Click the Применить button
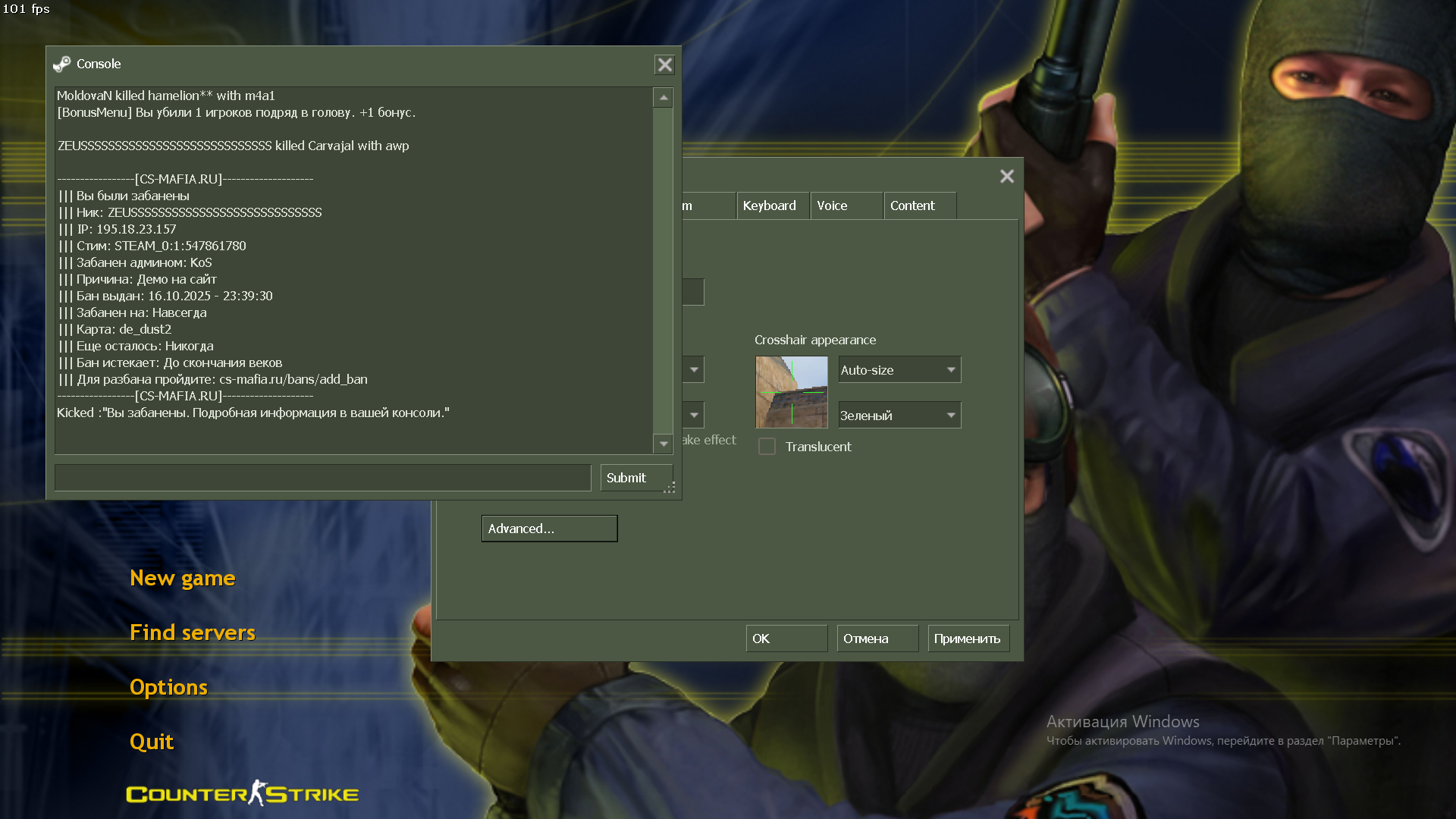1456x819 pixels. 967,639
